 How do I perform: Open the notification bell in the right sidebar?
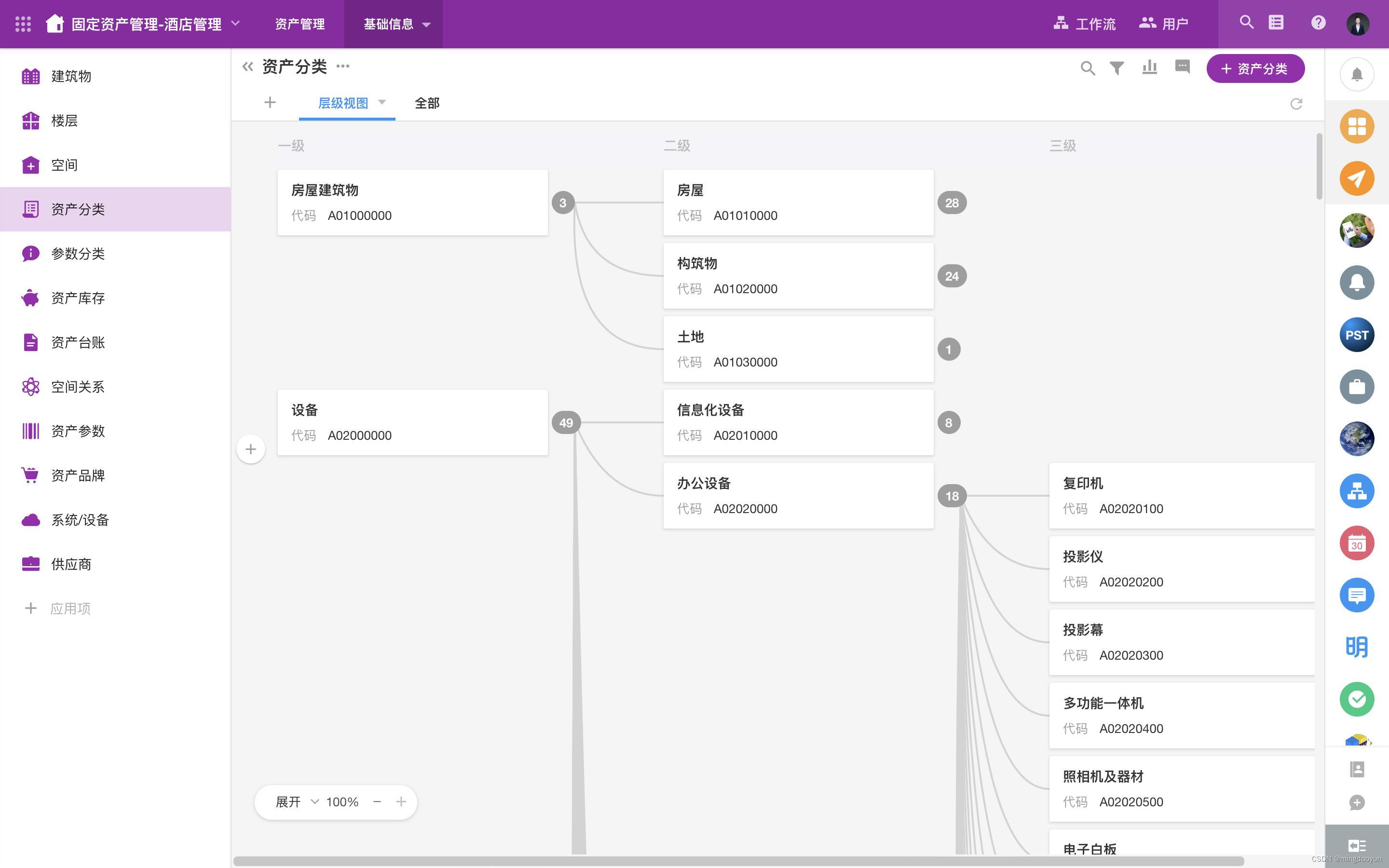1356,73
